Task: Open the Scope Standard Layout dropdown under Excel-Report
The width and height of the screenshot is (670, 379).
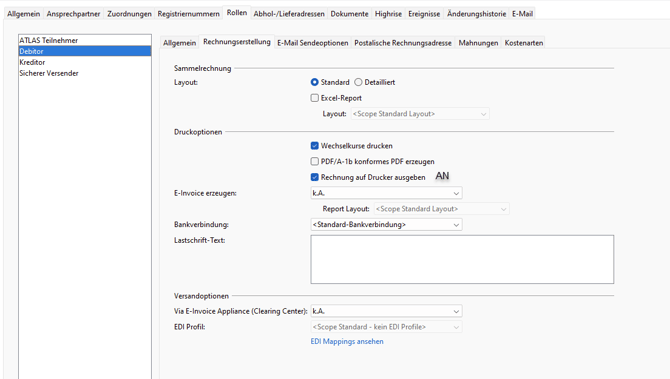Action: coord(420,114)
